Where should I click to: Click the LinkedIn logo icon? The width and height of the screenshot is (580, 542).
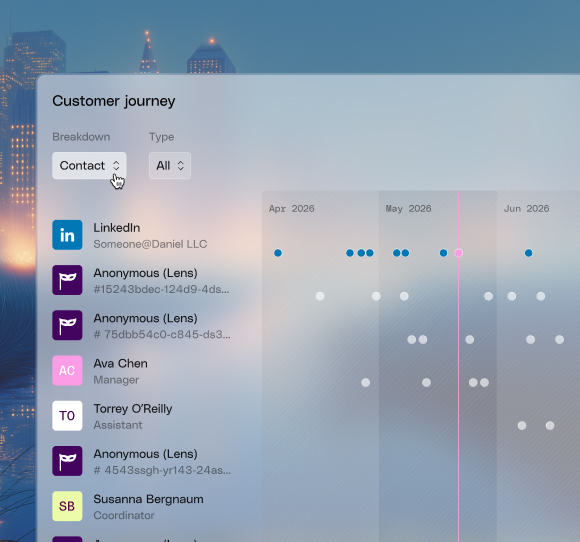pos(67,235)
